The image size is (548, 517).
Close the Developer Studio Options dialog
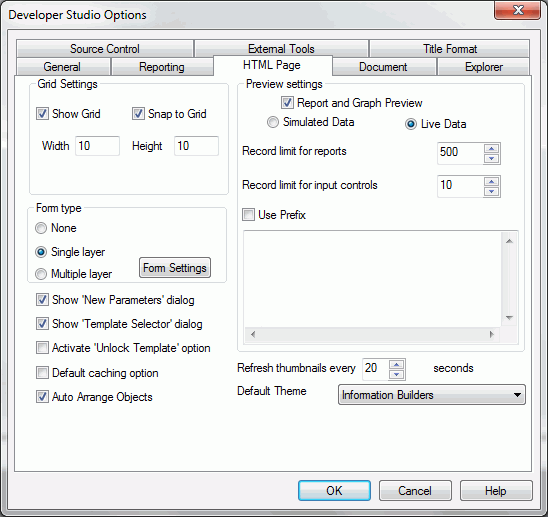point(517,10)
